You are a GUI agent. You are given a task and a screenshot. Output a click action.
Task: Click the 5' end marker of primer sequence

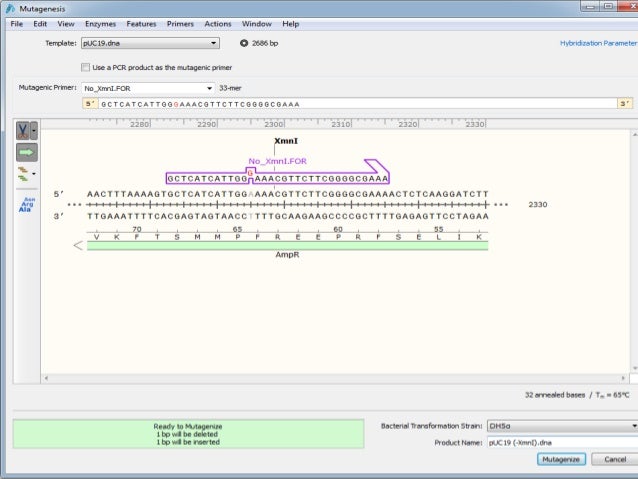pos(90,104)
